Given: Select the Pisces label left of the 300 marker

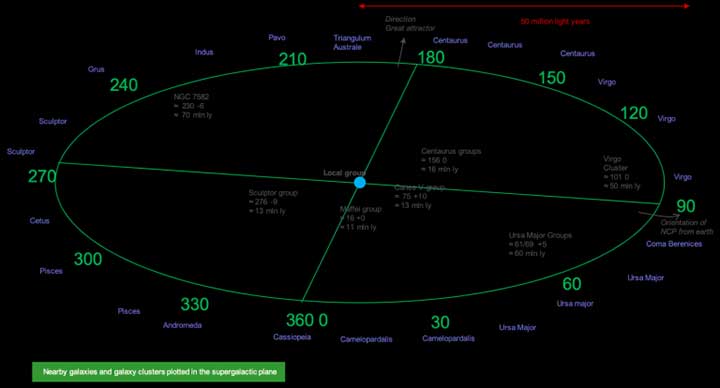Looking at the screenshot, I should pyautogui.click(x=51, y=271).
